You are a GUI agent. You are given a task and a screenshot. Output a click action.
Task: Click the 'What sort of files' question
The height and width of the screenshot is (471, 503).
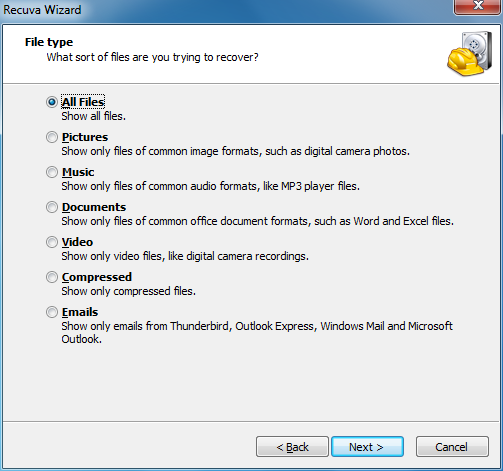(x=152, y=57)
